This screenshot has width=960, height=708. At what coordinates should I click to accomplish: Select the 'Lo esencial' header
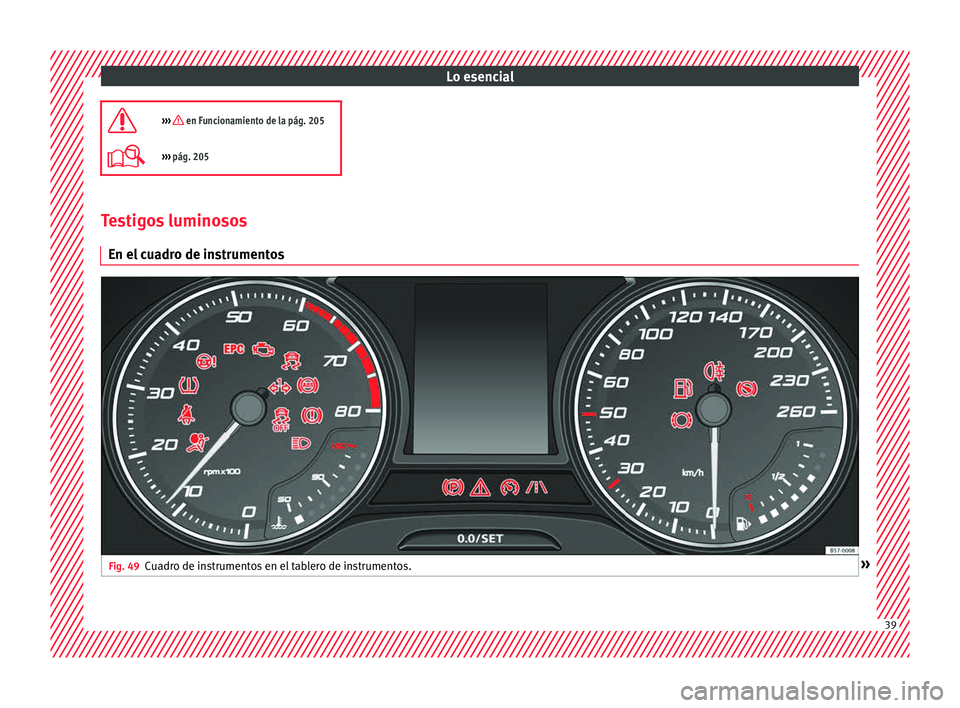tap(478, 76)
